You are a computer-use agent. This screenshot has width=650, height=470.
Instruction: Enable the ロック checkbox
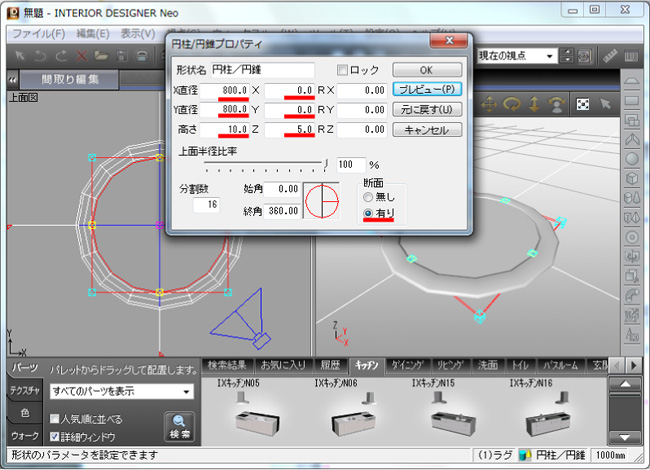[343, 71]
